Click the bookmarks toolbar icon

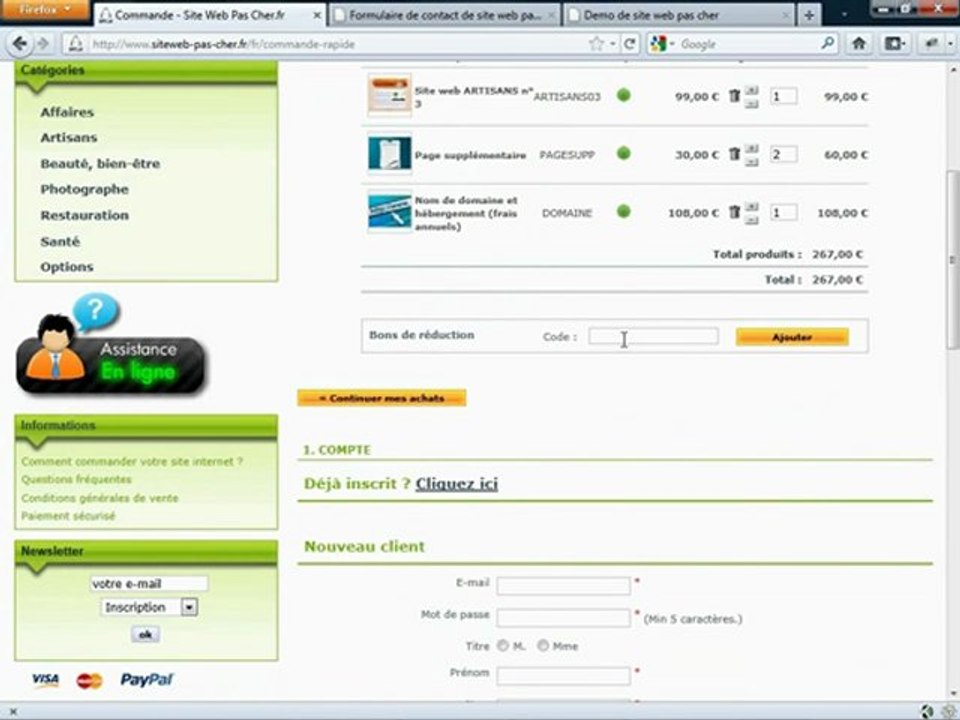pos(894,43)
